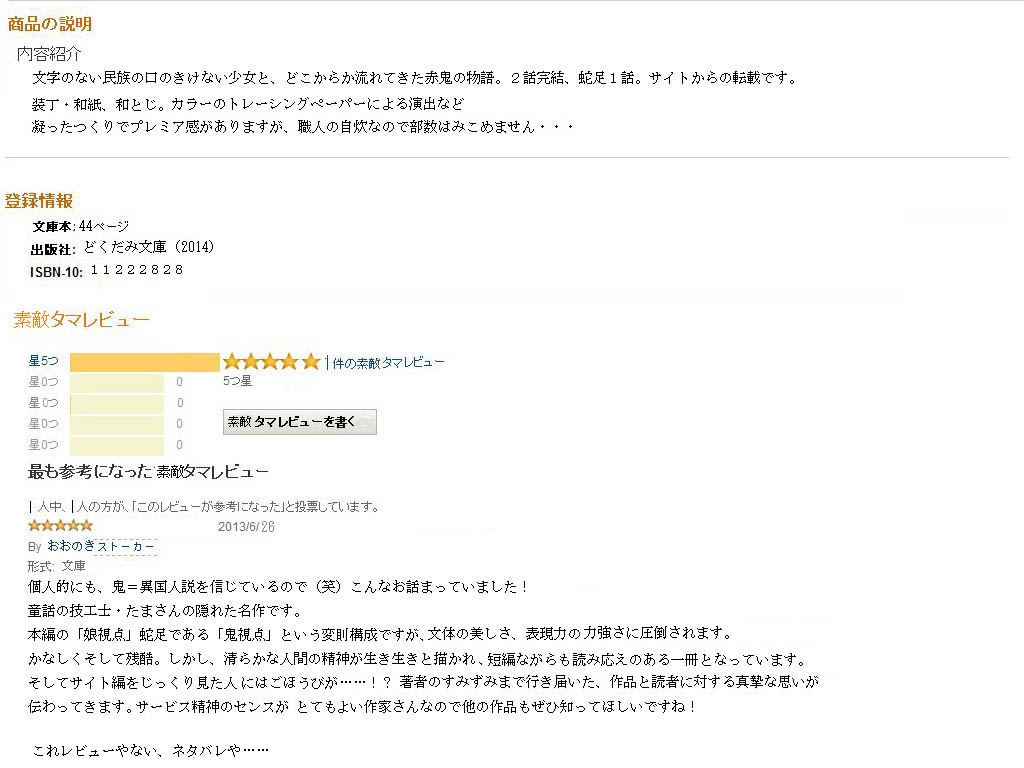The height and width of the screenshot is (768, 1024).
Task: Click the topmost 星0つ rating row label
Action: [43, 382]
